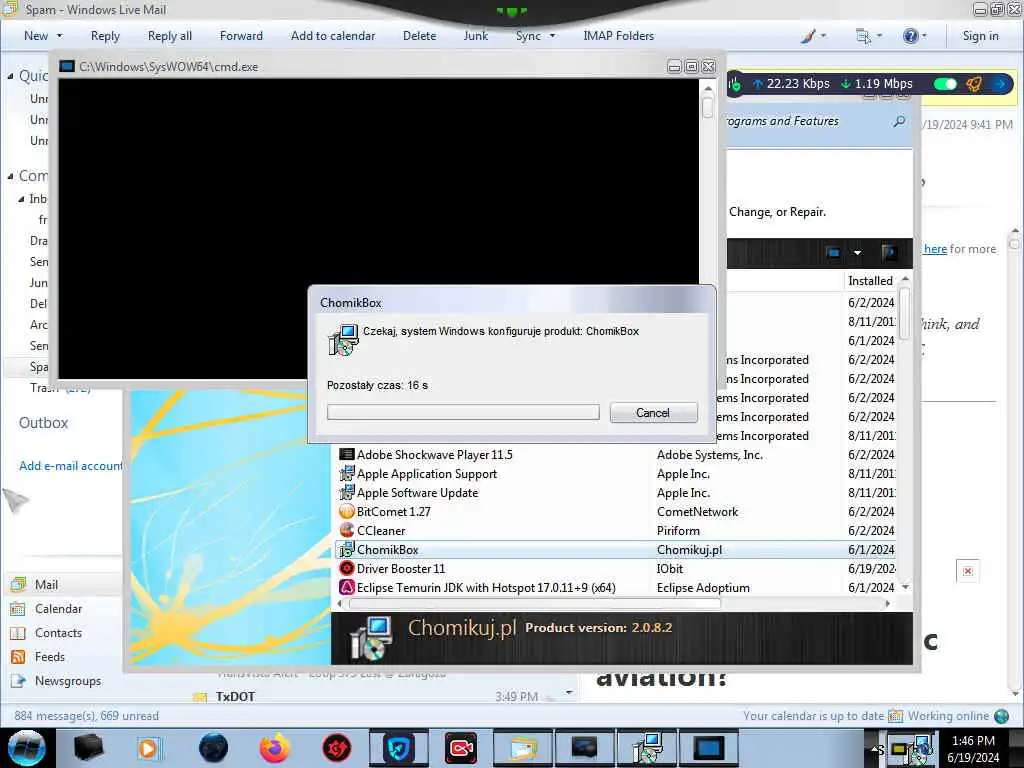This screenshot has width=1024, height=768.
Task: Open the view options dropdown arrow in Programs window
Action: [857, 253]
